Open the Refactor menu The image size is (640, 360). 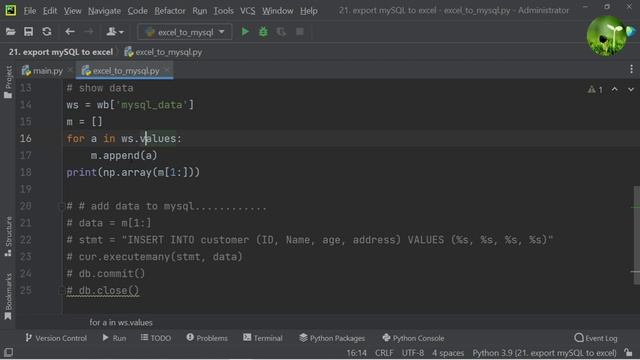pyautogui.click(x=170, y=11)
